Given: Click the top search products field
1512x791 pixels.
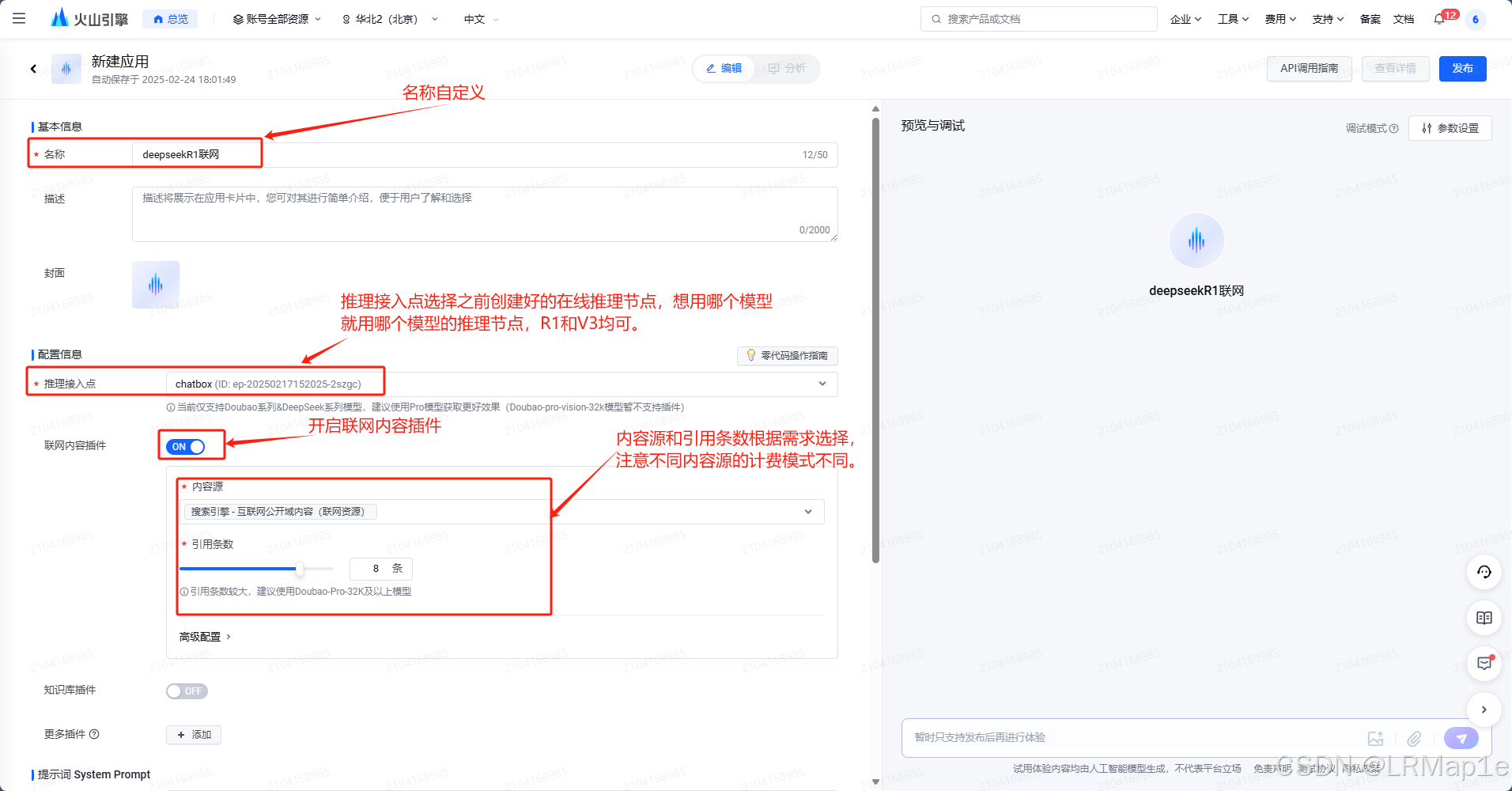Looking at the screenshot, I should coord(1039,19).
